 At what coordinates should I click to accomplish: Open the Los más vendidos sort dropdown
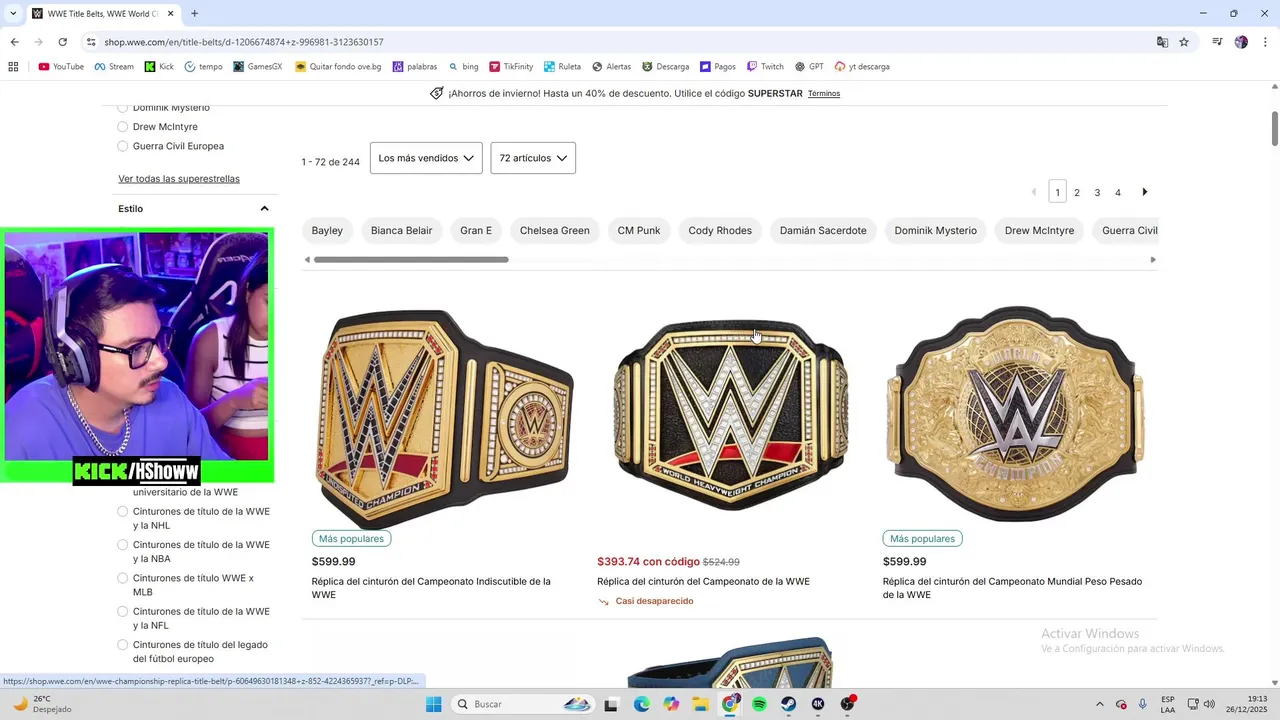coord(426,158)
